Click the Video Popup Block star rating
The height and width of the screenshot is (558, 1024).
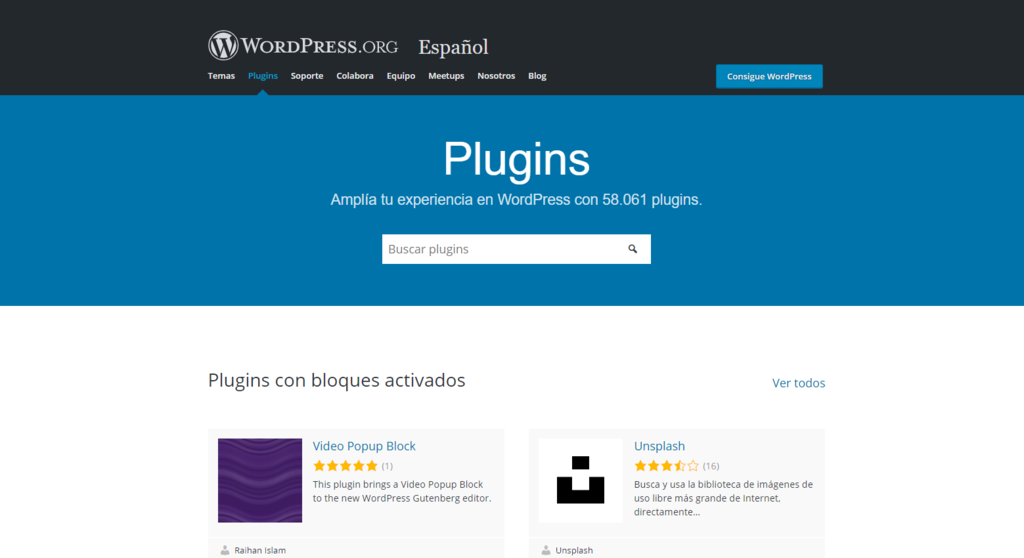pos(345,466)
